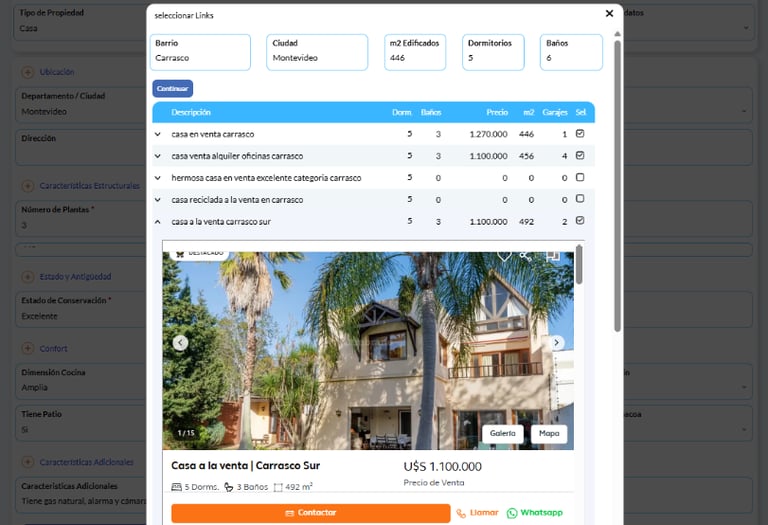
Task: Click the favorite heart icon on photo
Action: pyautogui.click(x=504, y=256)
